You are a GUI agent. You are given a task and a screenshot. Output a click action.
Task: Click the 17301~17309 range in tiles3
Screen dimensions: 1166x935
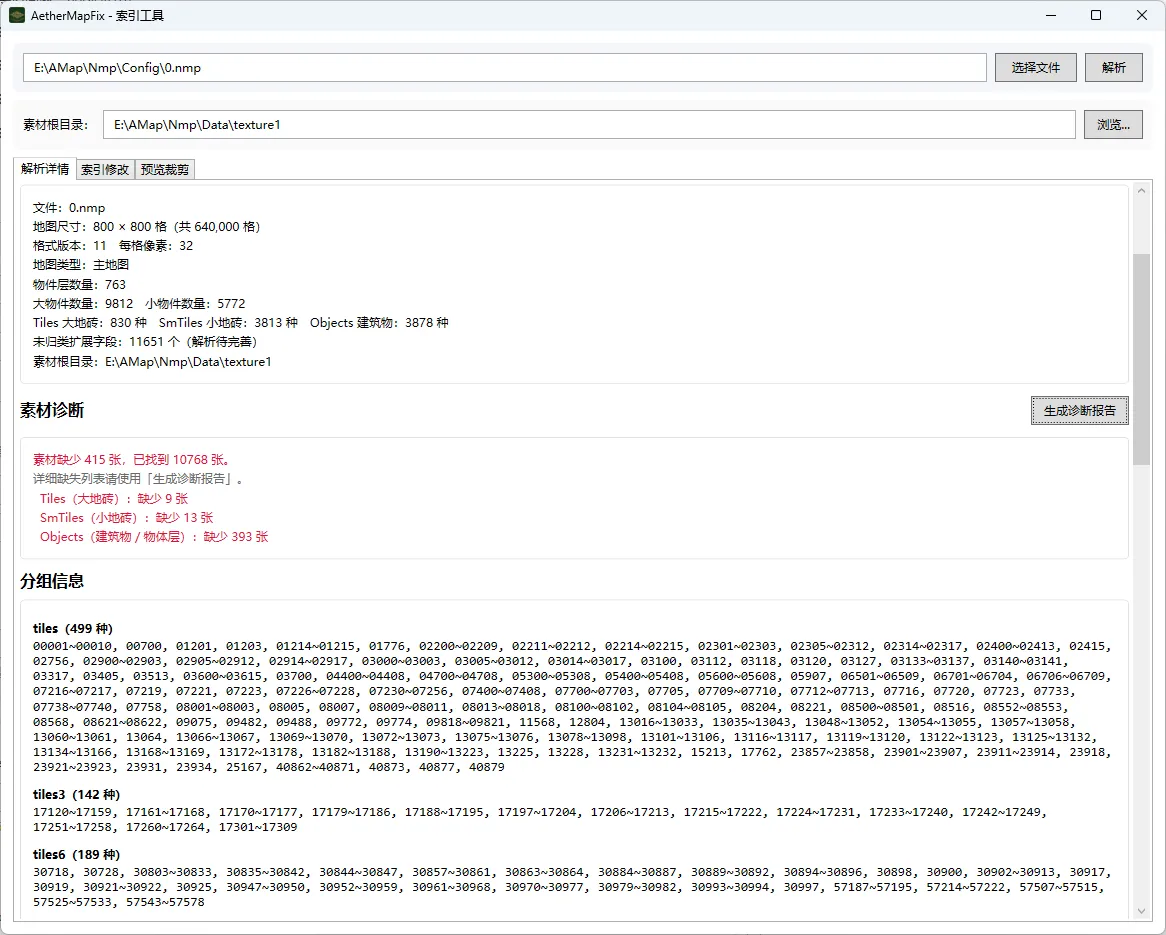pyautogui.click(x=258, y=827)
